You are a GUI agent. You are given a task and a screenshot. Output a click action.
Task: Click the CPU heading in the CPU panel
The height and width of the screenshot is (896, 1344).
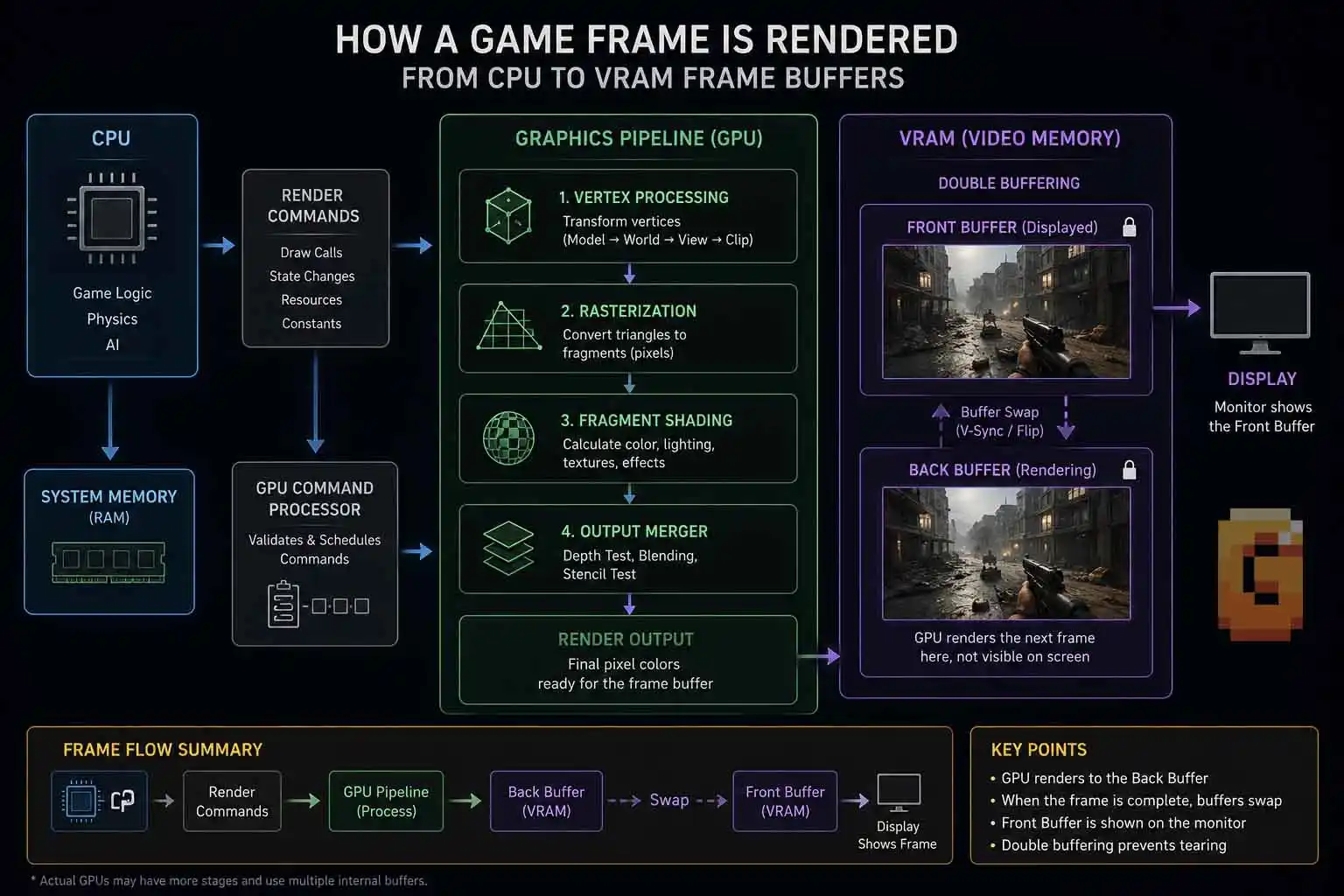coord(111,138)
